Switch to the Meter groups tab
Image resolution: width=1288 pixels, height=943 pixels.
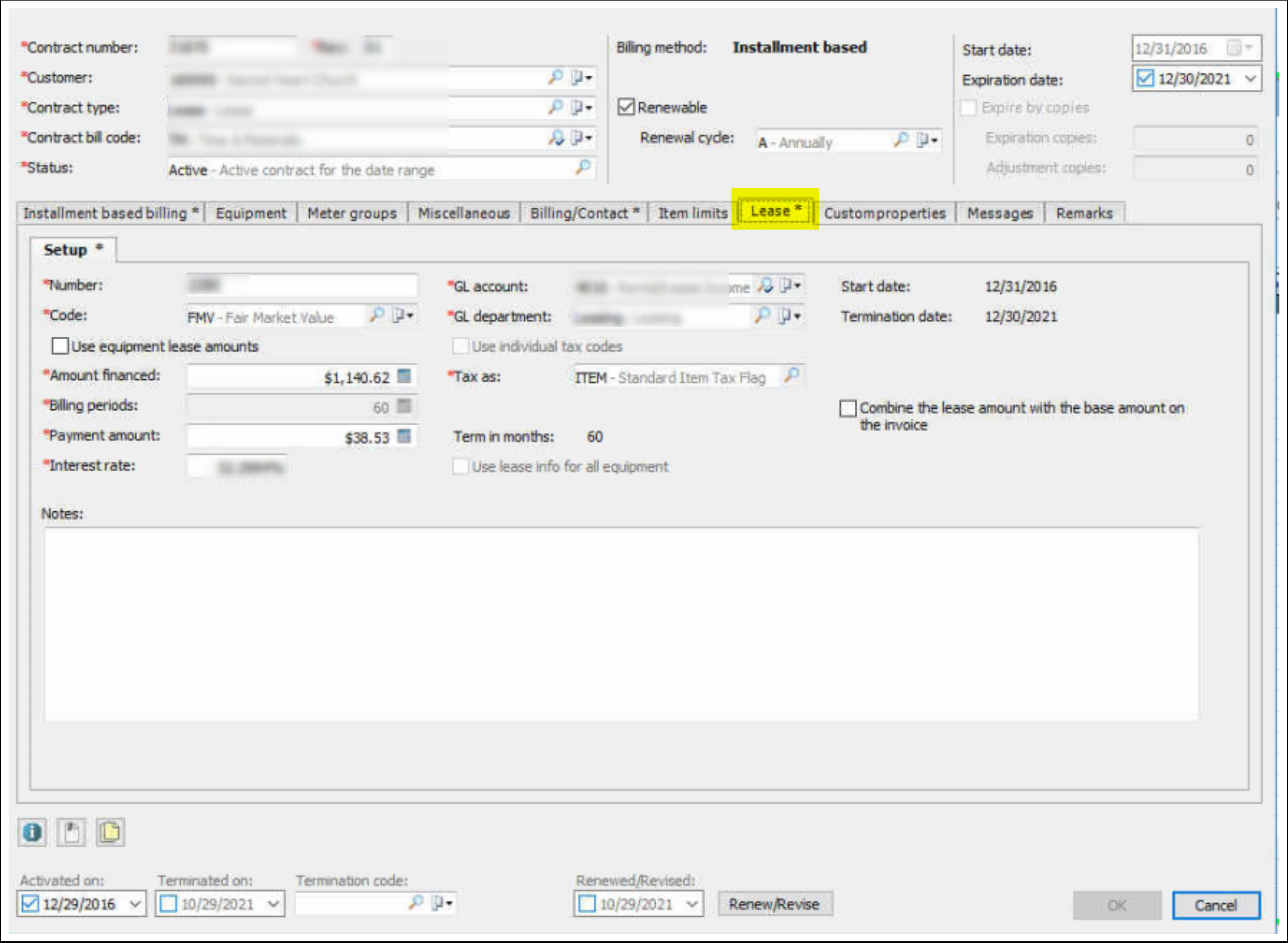(352, 213)
